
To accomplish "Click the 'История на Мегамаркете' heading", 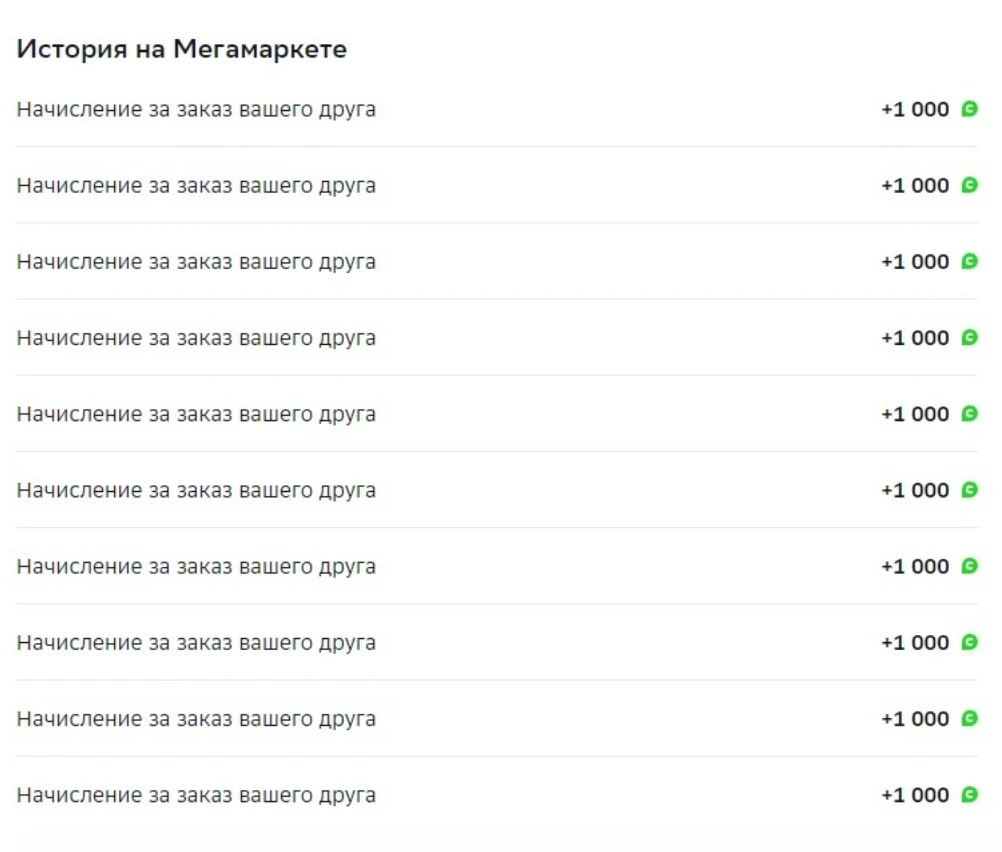I will [x=181, y=49].
